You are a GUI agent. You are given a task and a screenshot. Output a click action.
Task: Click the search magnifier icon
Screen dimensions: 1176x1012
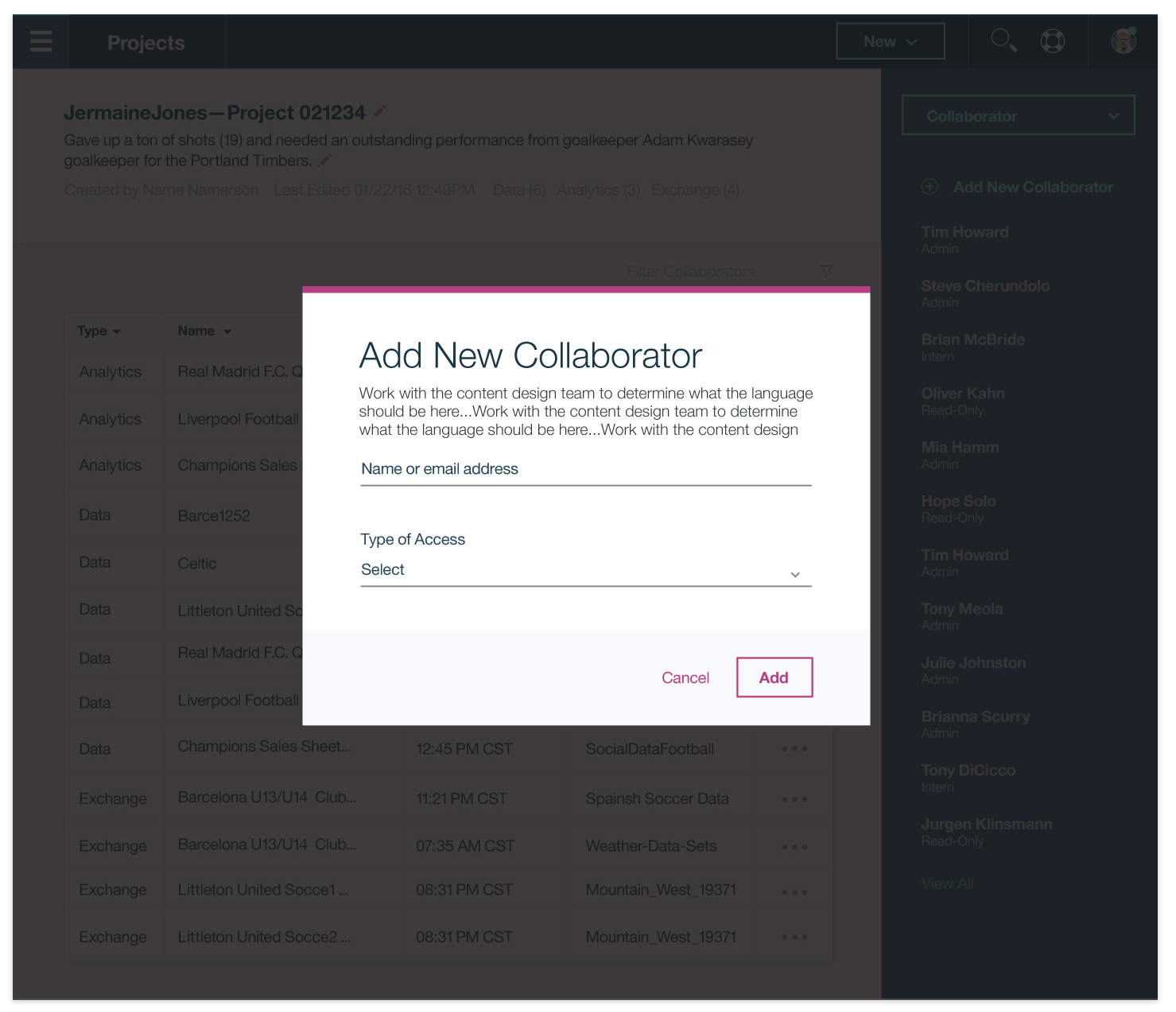1003,41
